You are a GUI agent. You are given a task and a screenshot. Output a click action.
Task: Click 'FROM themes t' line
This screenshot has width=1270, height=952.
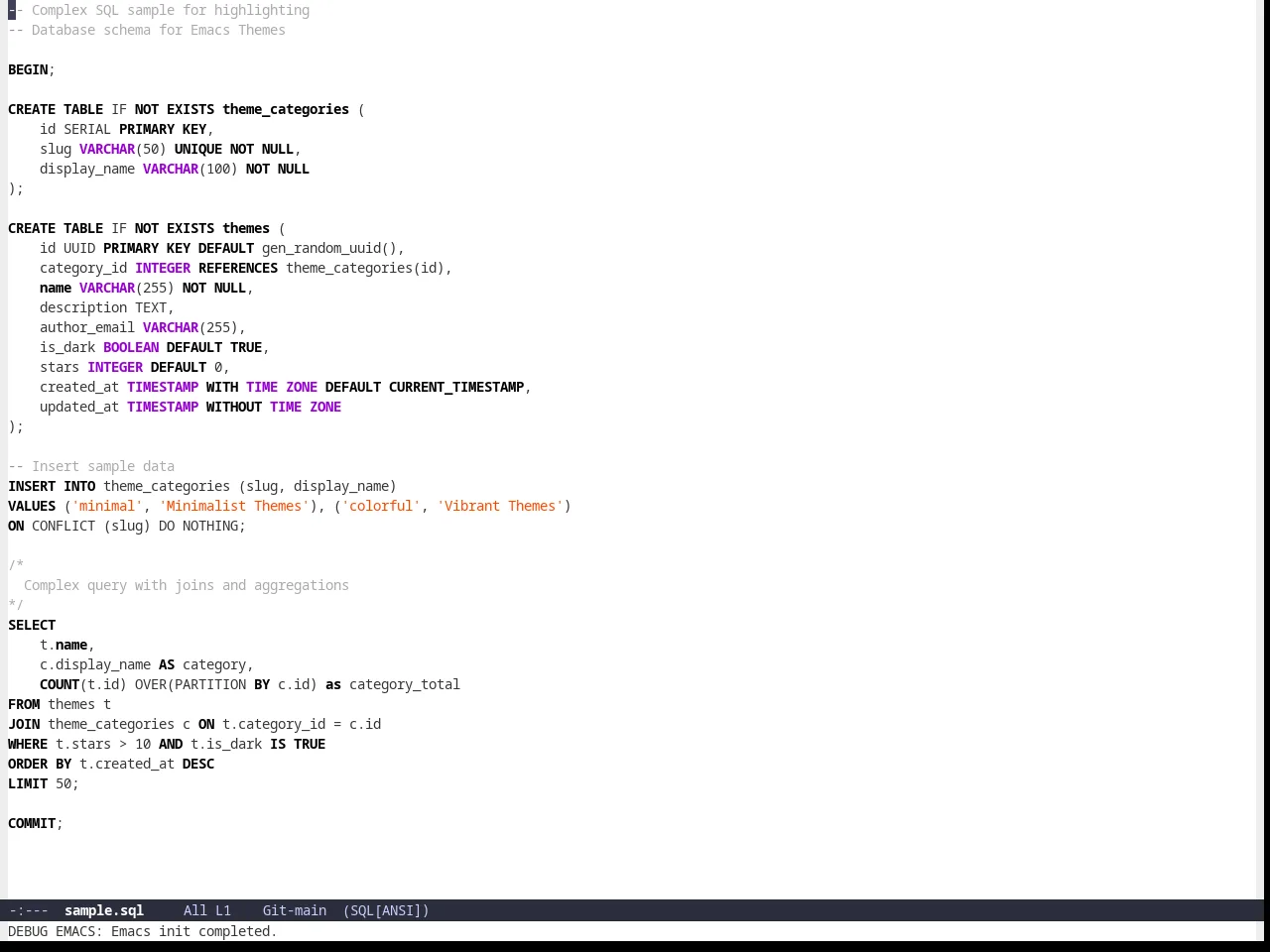pyautogui.click(x=60, y=704)
